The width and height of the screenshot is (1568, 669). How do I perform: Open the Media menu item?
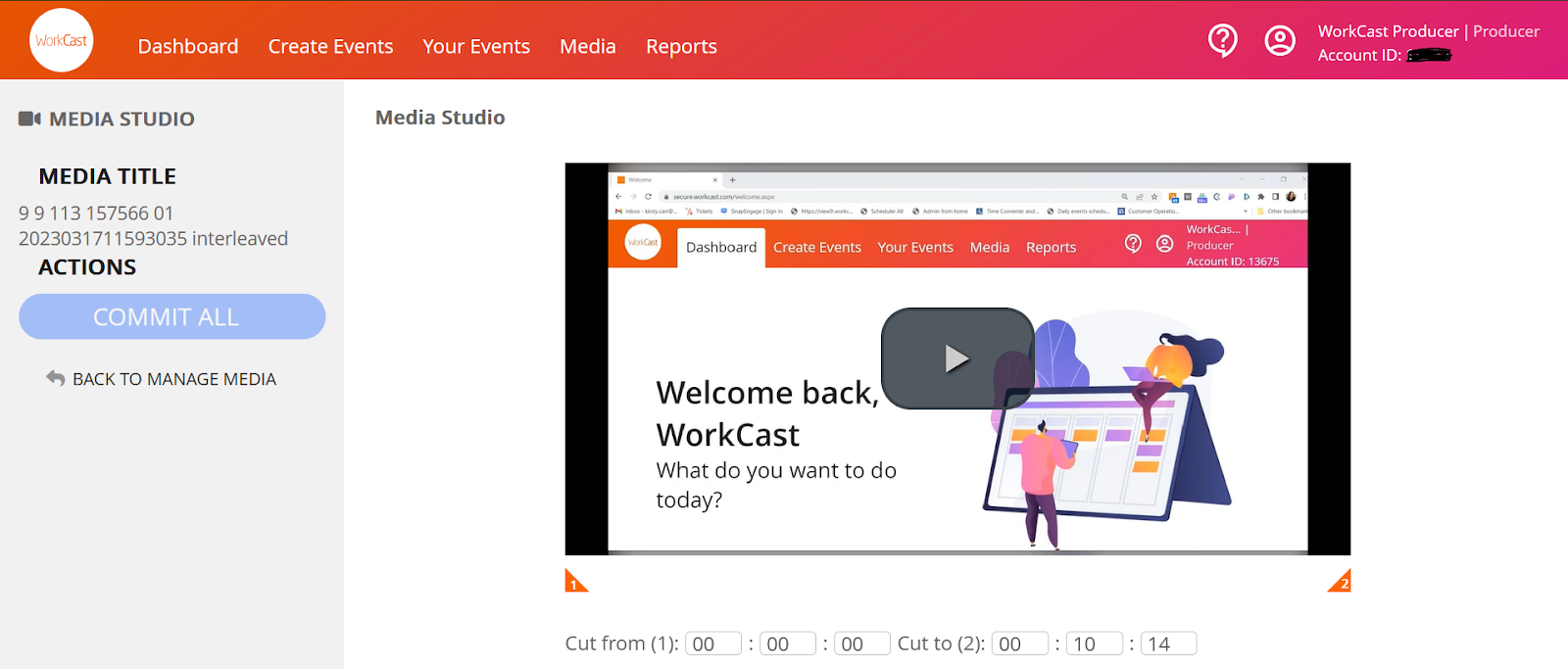point(588,46)
